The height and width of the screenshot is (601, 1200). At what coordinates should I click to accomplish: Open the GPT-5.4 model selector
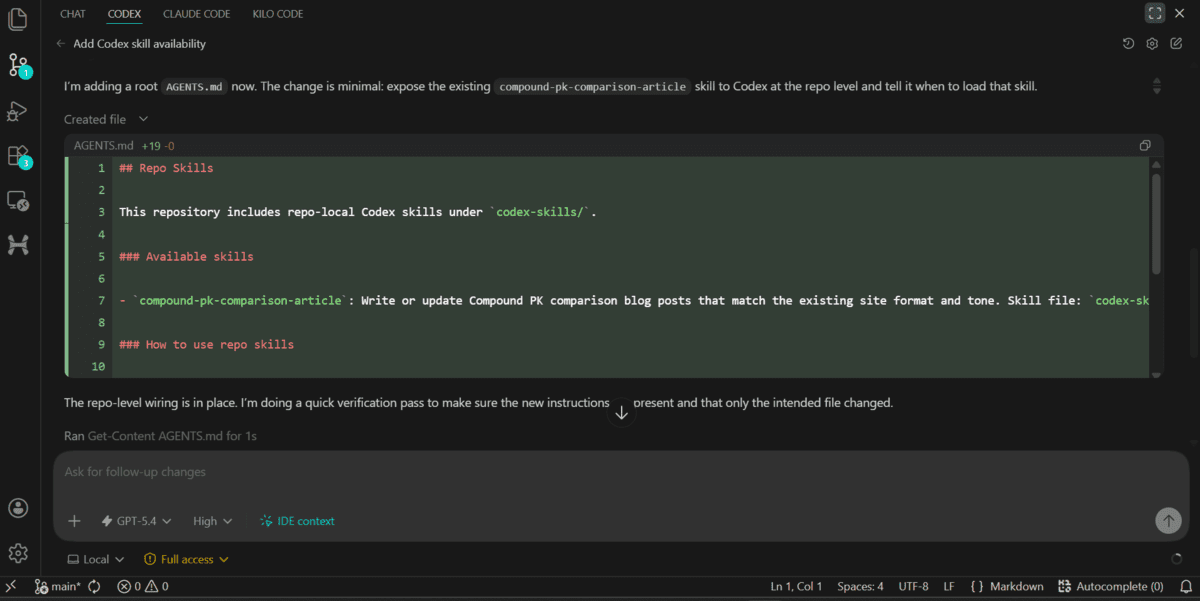point(135,521)
